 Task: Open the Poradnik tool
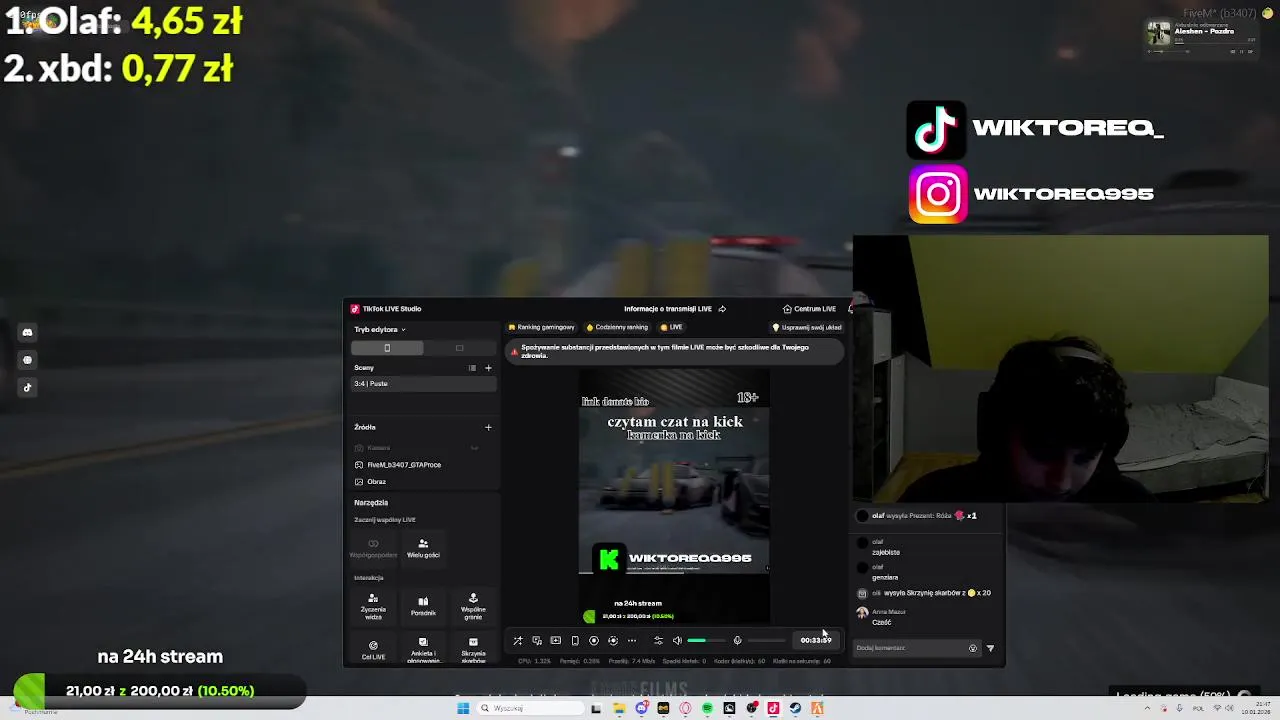[423, 606]
